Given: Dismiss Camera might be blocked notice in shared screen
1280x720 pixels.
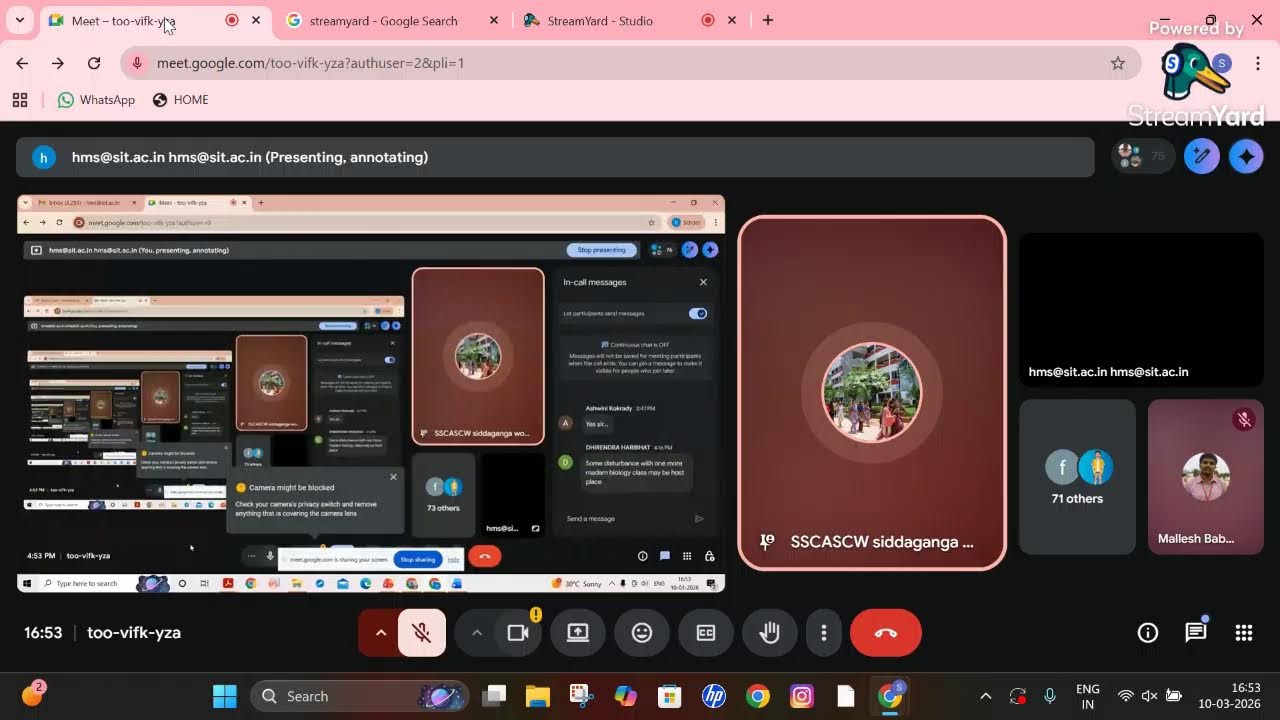Looking at the screenshot, I should click(x=393, y=477).
